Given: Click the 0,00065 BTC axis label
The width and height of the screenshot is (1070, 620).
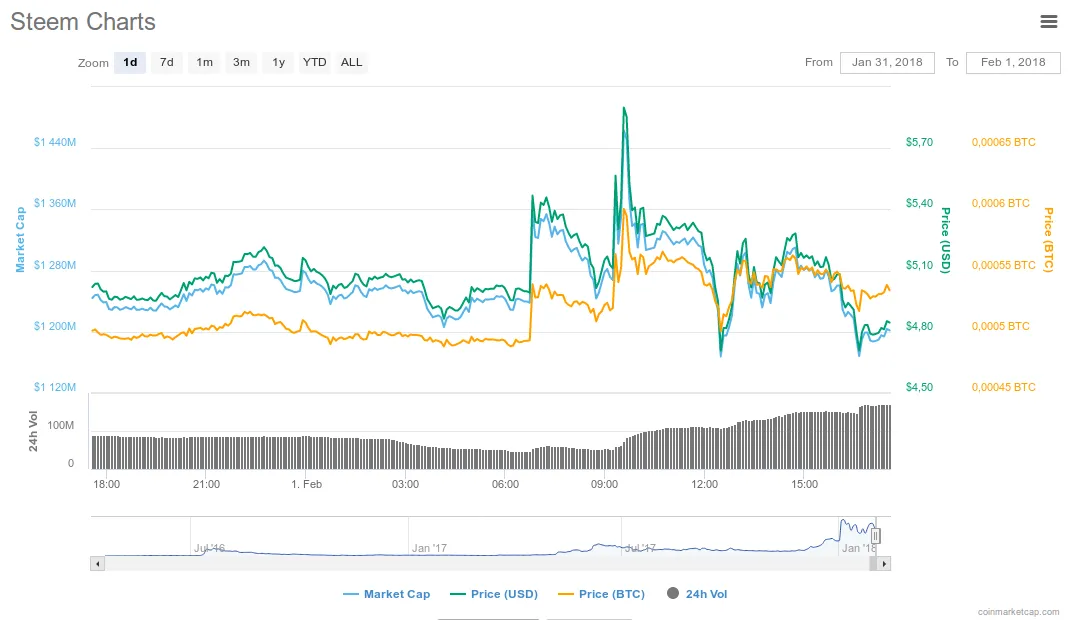Looking at the screenshot, I should (x=1004, y=143).
